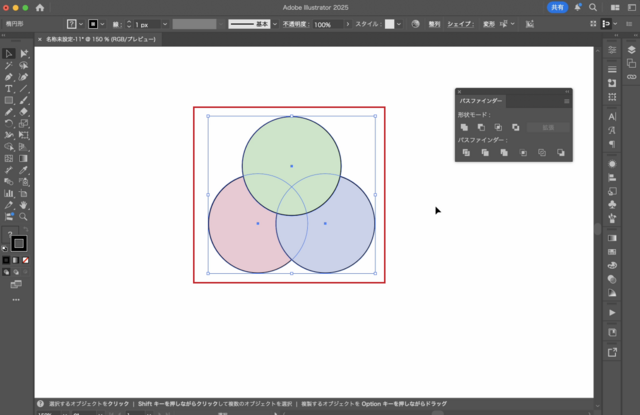Viewport: 640px width, 415px height.
Task: Click Pathfinder Trim button
Action: pos(485,153)
